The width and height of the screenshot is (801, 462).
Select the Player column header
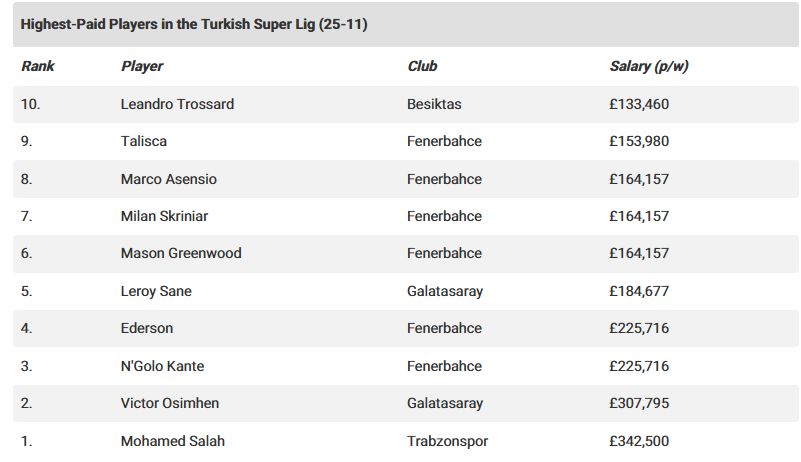(142, 66)
